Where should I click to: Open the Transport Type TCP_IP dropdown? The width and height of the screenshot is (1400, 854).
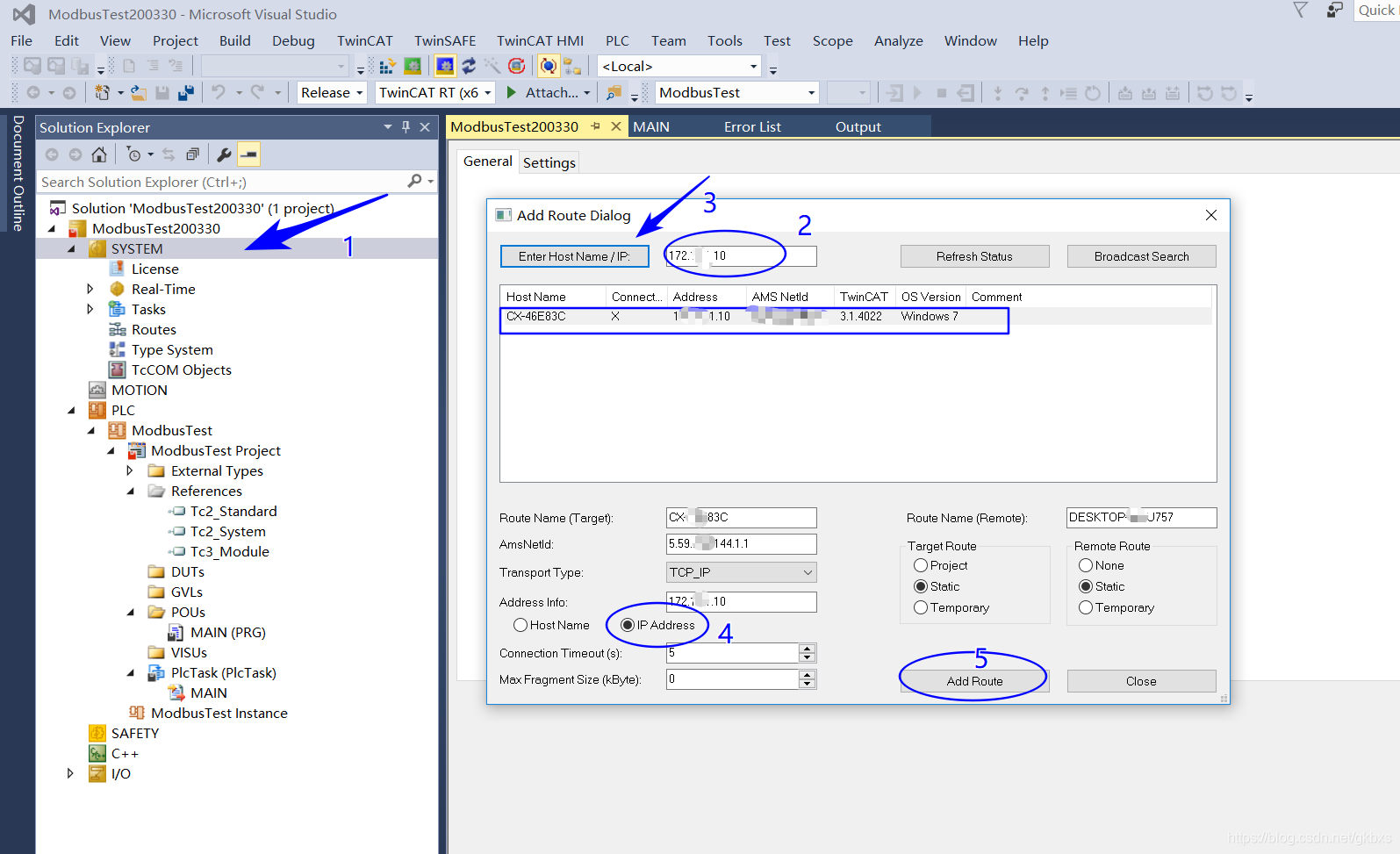point(742,572)
